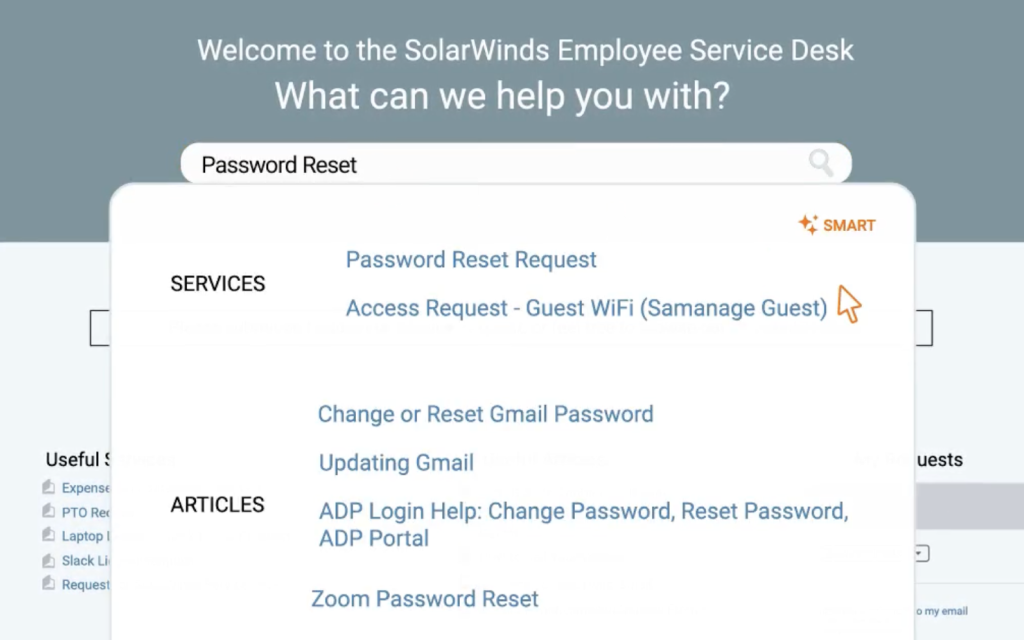Open the small dropdown under My Requests
This screenshot has width=1024, height=640.
point(922,553)
